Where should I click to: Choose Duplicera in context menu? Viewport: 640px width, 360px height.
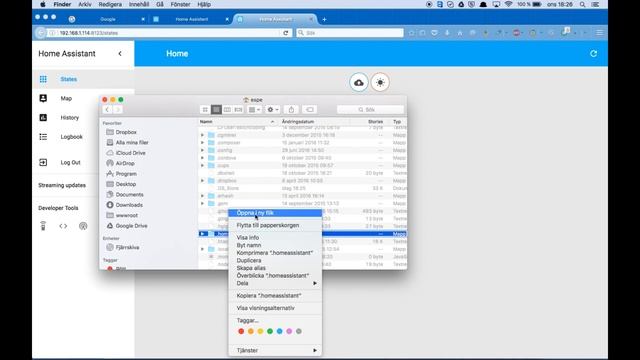click(275, 260)
